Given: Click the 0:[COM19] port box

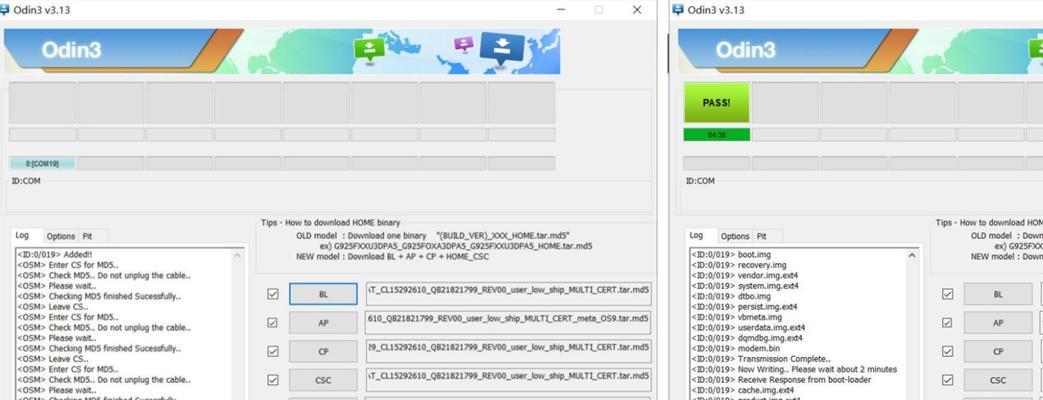Looking at the screenshot, I should [42, 163].
